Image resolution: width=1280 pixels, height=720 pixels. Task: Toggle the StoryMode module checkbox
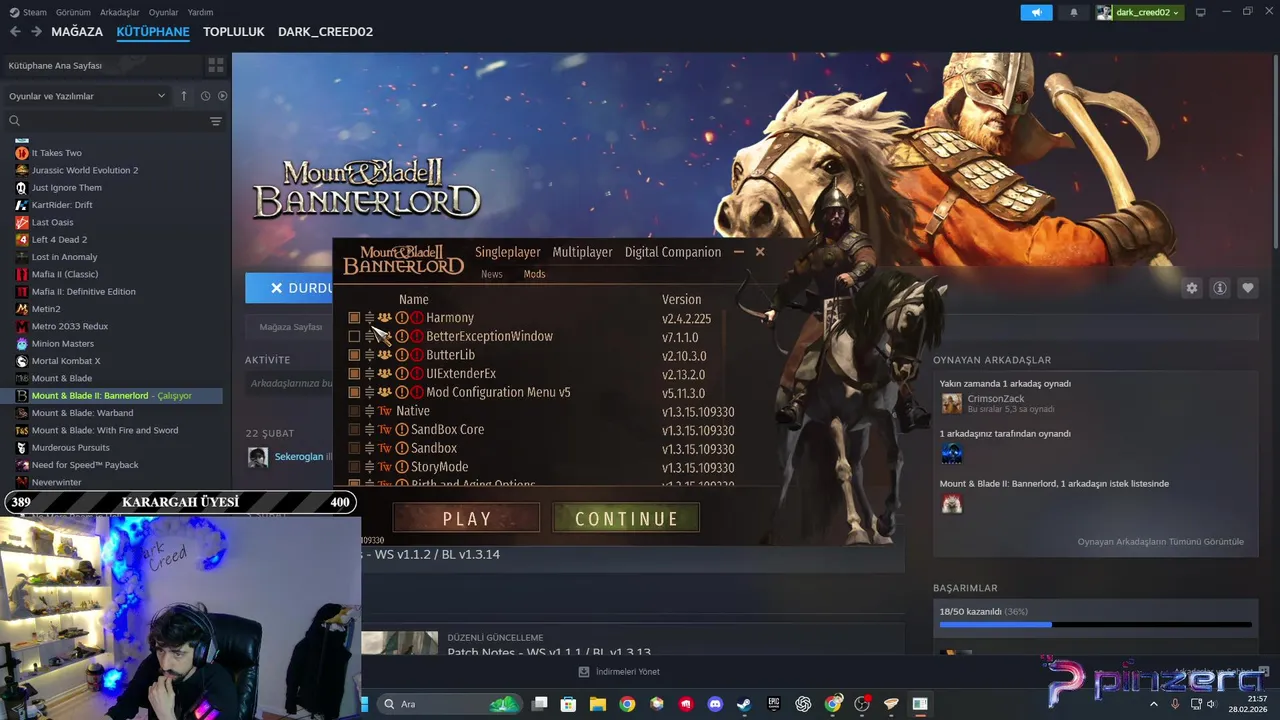click(x=354, y=467)
